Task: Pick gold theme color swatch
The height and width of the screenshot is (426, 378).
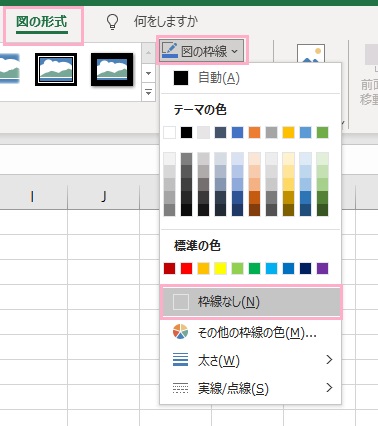Action: [x=288, y=132]
